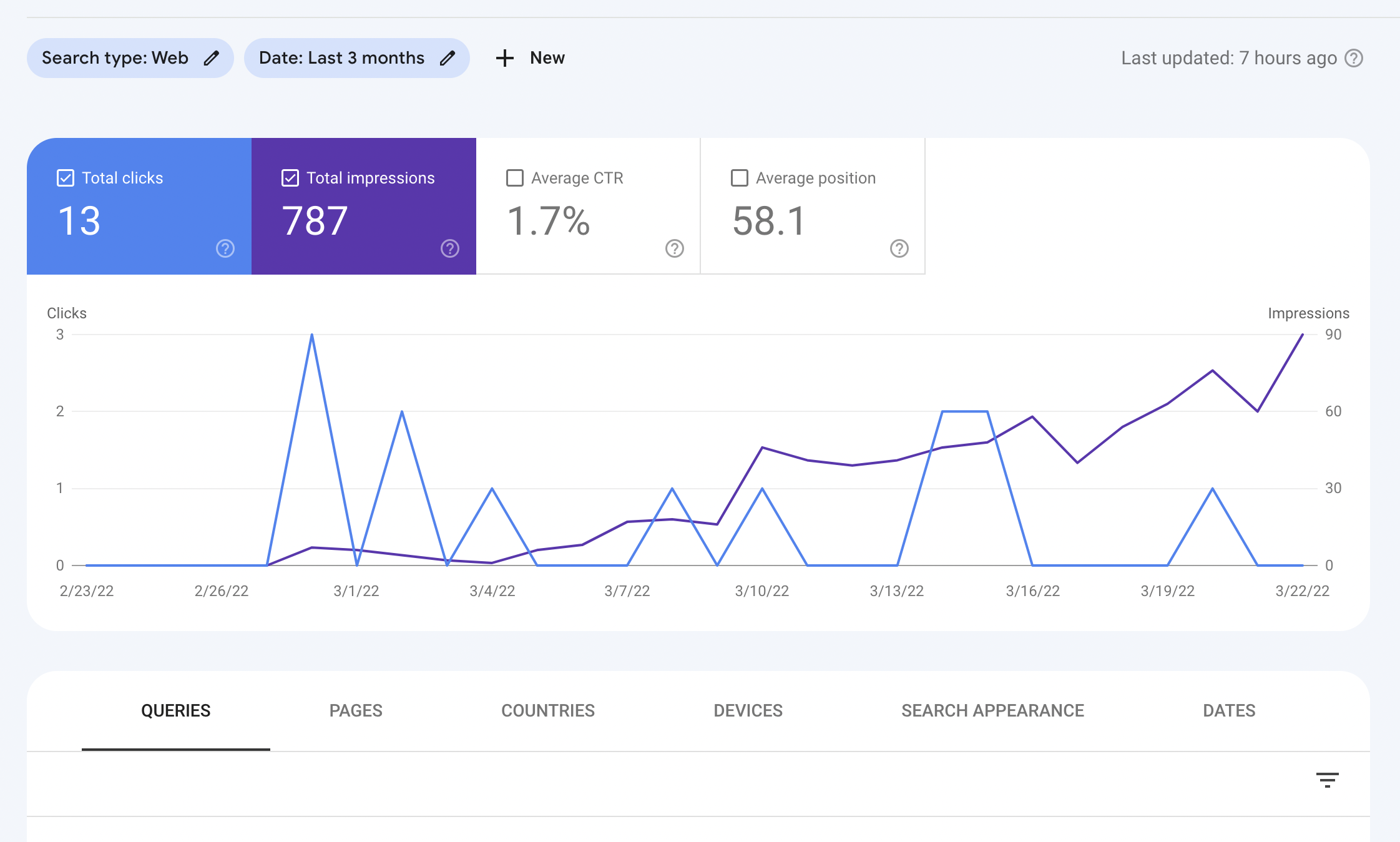
Task: Enable the Average position checkbox
Action: point(740,178)
